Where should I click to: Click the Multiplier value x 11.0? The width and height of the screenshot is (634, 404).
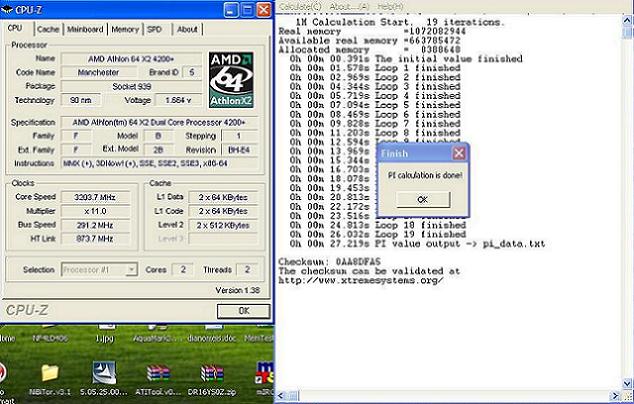95,211
